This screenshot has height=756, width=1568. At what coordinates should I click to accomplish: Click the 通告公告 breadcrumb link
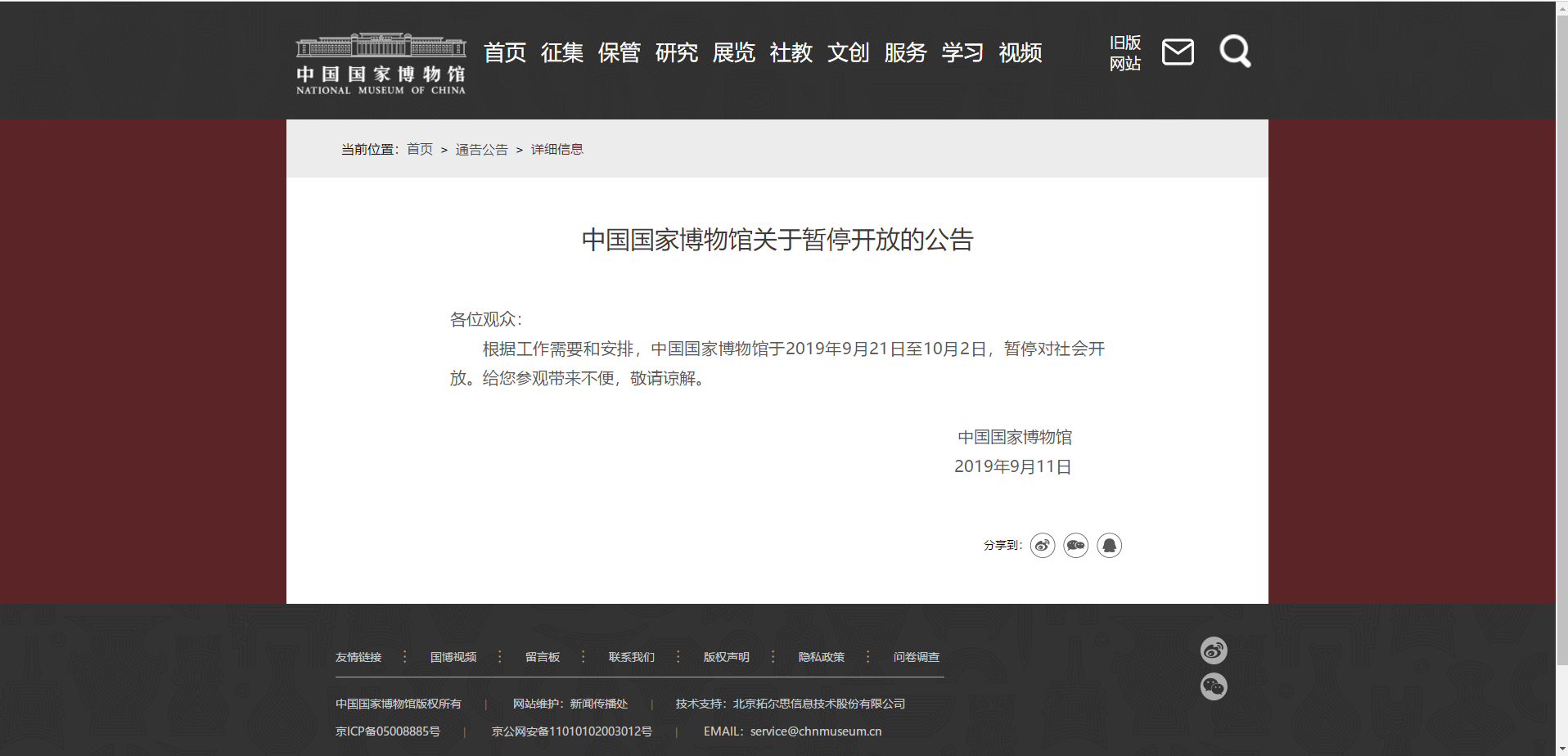click(481, 150)
